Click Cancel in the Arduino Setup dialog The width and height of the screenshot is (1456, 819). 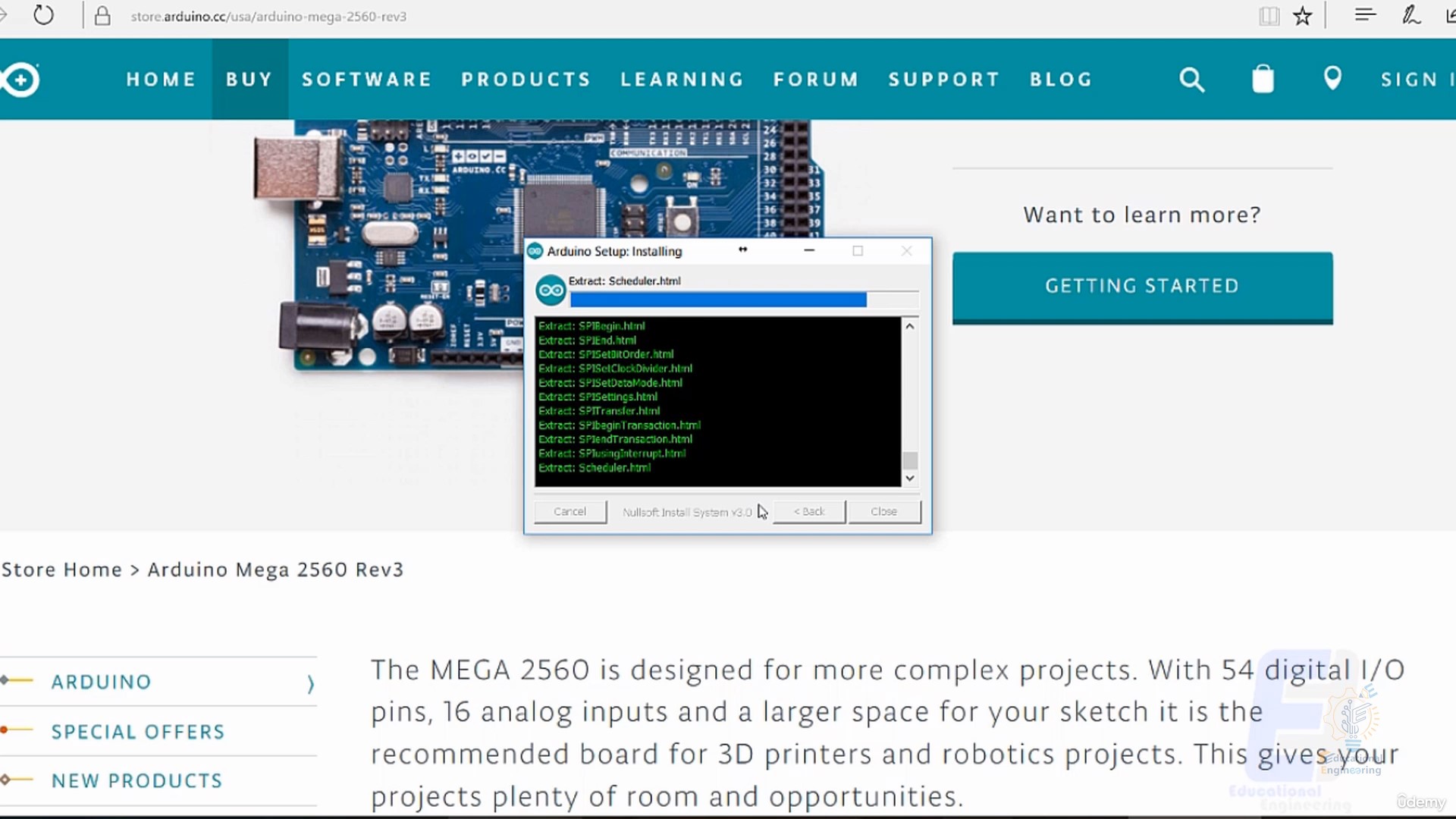click(570, 512)
